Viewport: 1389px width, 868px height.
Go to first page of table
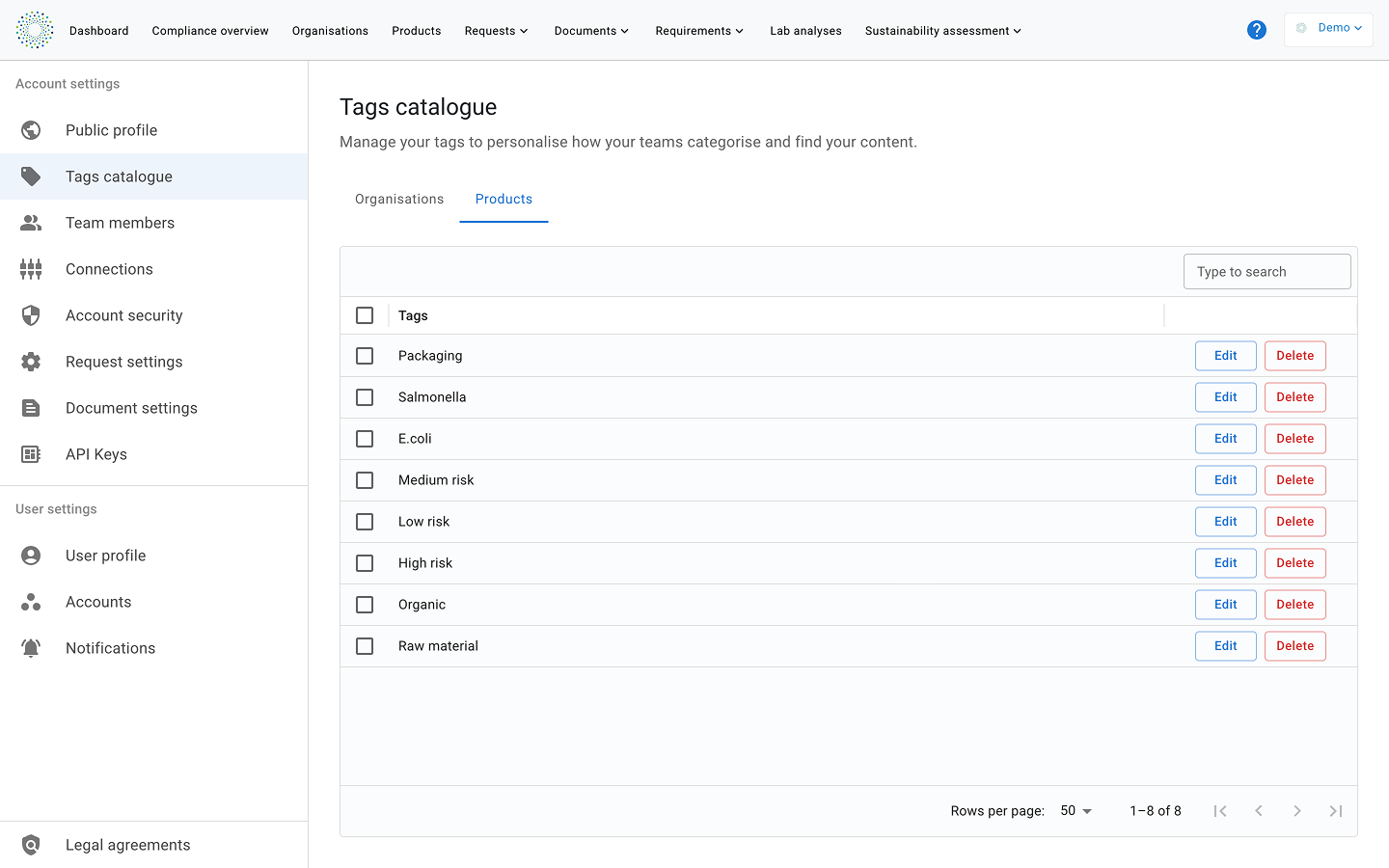pyautogui.click(x=1220, y=811)
